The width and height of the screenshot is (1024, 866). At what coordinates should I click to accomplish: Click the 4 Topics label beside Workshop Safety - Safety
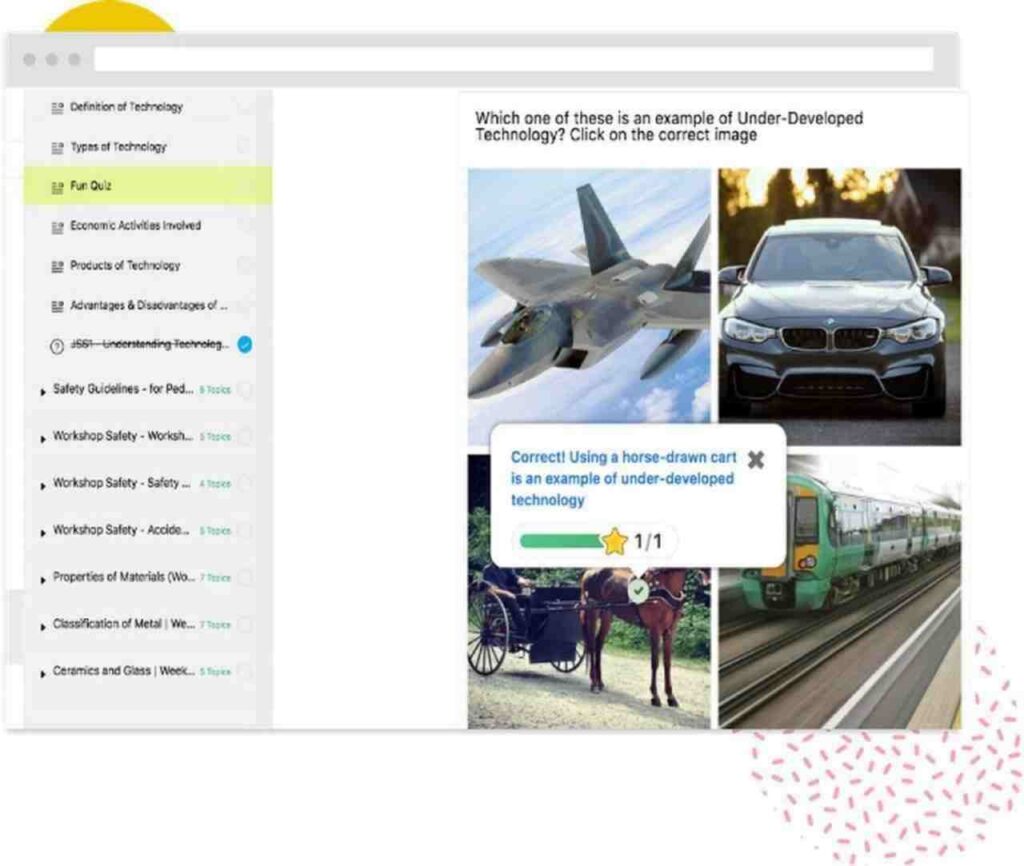click(x=215, y=484)
